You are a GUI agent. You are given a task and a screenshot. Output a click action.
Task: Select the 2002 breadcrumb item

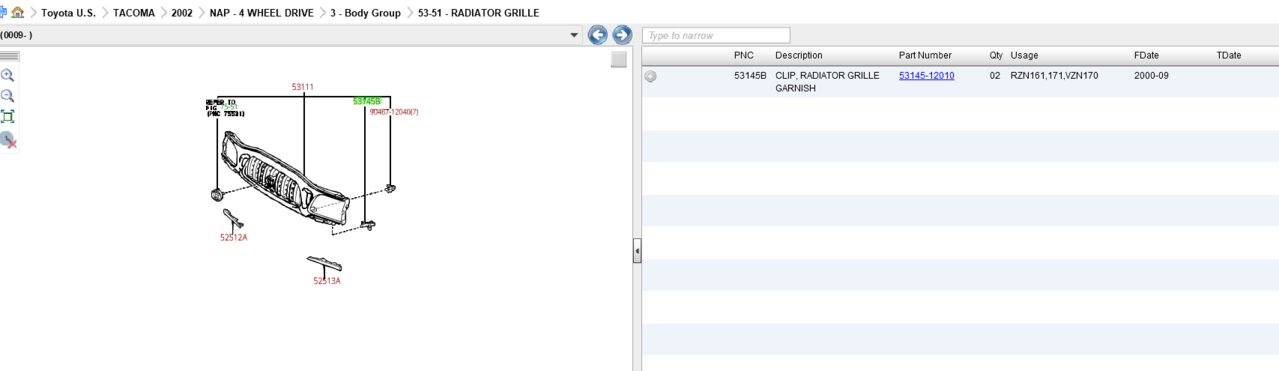tap(182, 13)
